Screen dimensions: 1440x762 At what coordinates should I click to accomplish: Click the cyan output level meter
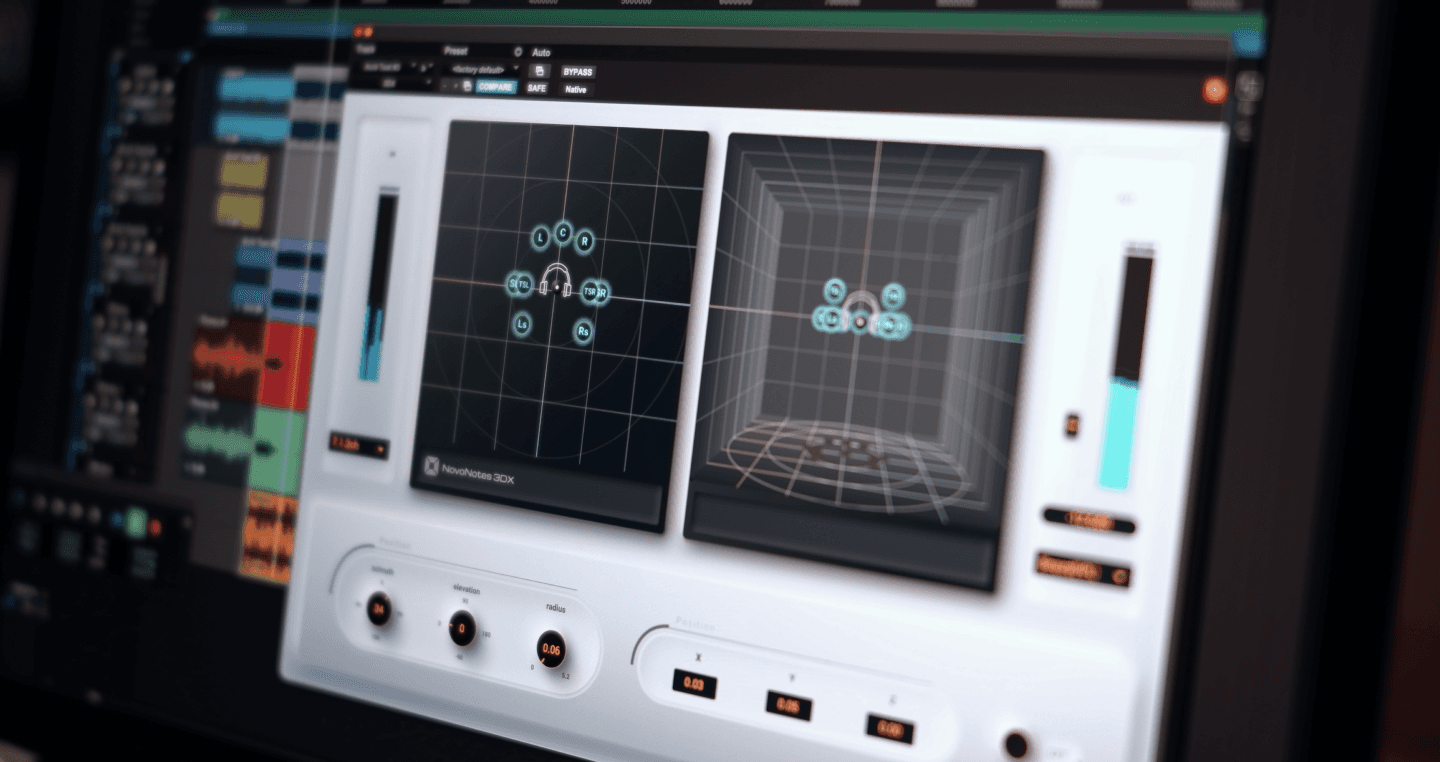click(x=1125, y=371)
